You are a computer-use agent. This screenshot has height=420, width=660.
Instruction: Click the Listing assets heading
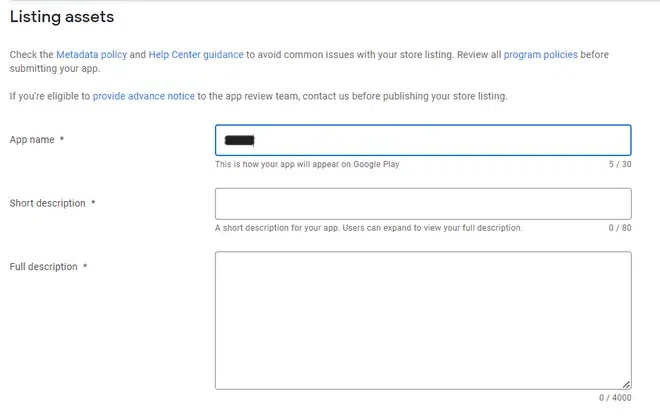[x=61, y=17]
